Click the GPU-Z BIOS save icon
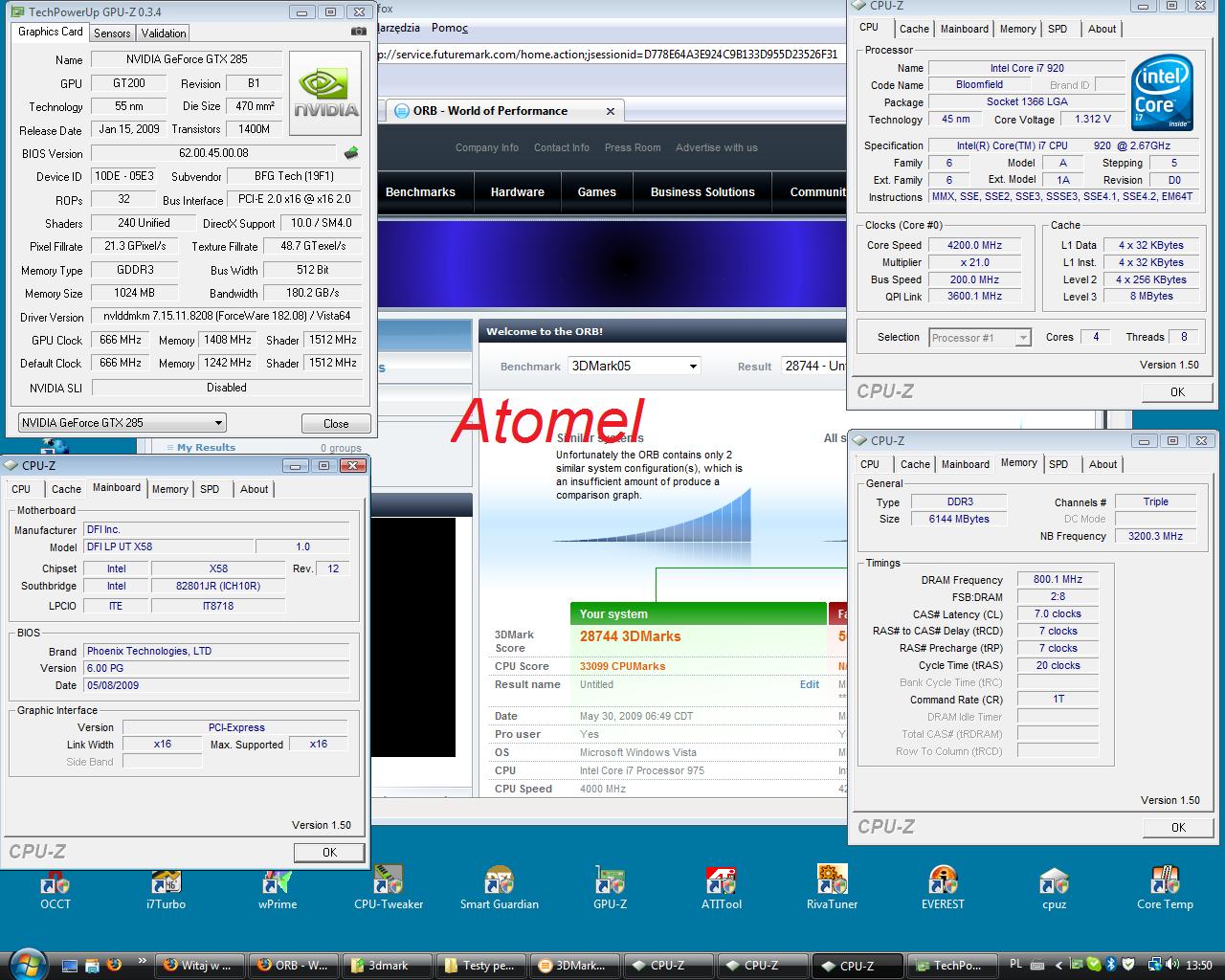This screenshot has height=980, width=1225. click(x=351, y=153)
